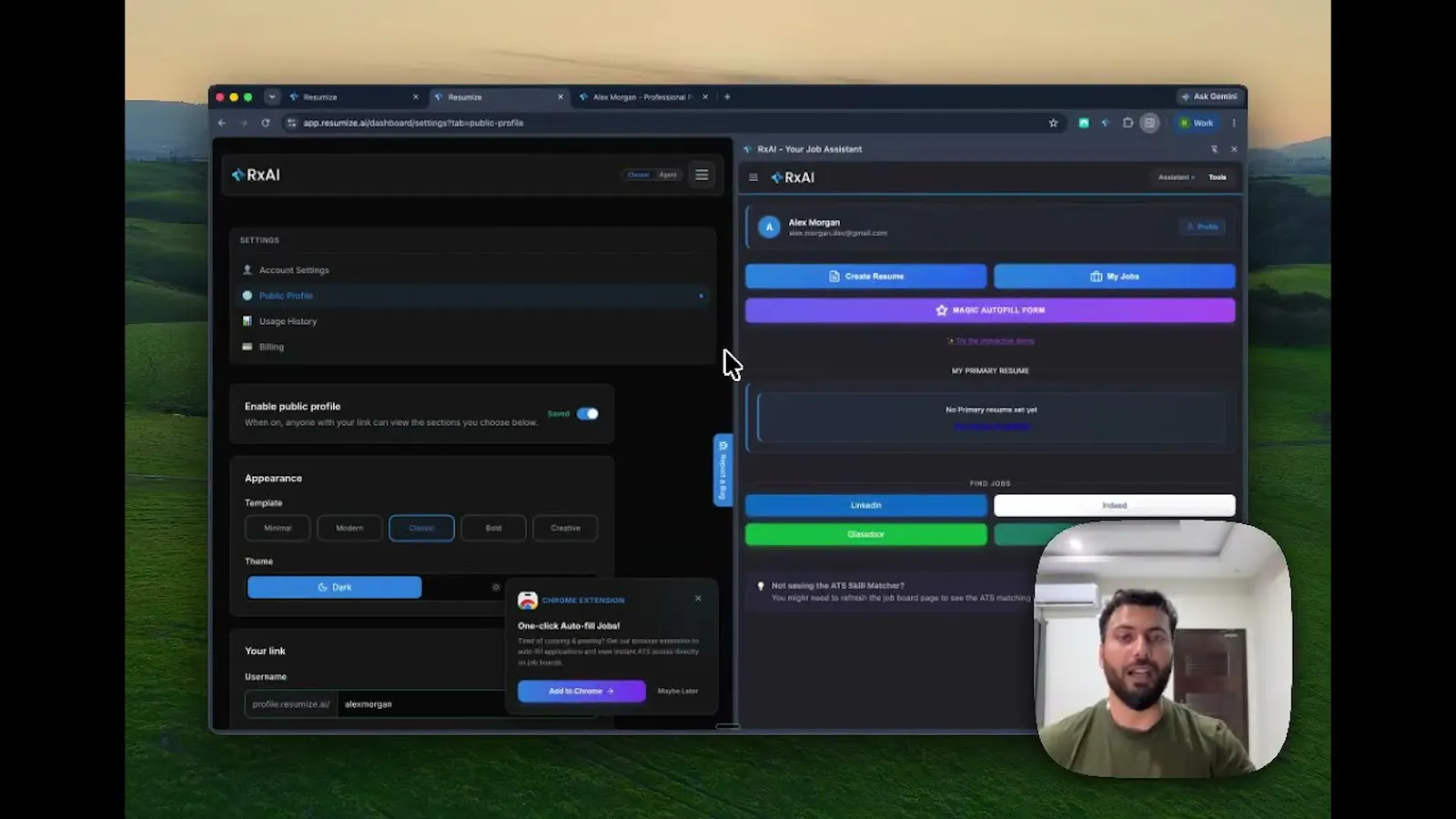The height and width of the screenshot is (819, 1456).
Task: Open My Jobs in side panel
Action: pyautogui.click(x=1115, y=277)
